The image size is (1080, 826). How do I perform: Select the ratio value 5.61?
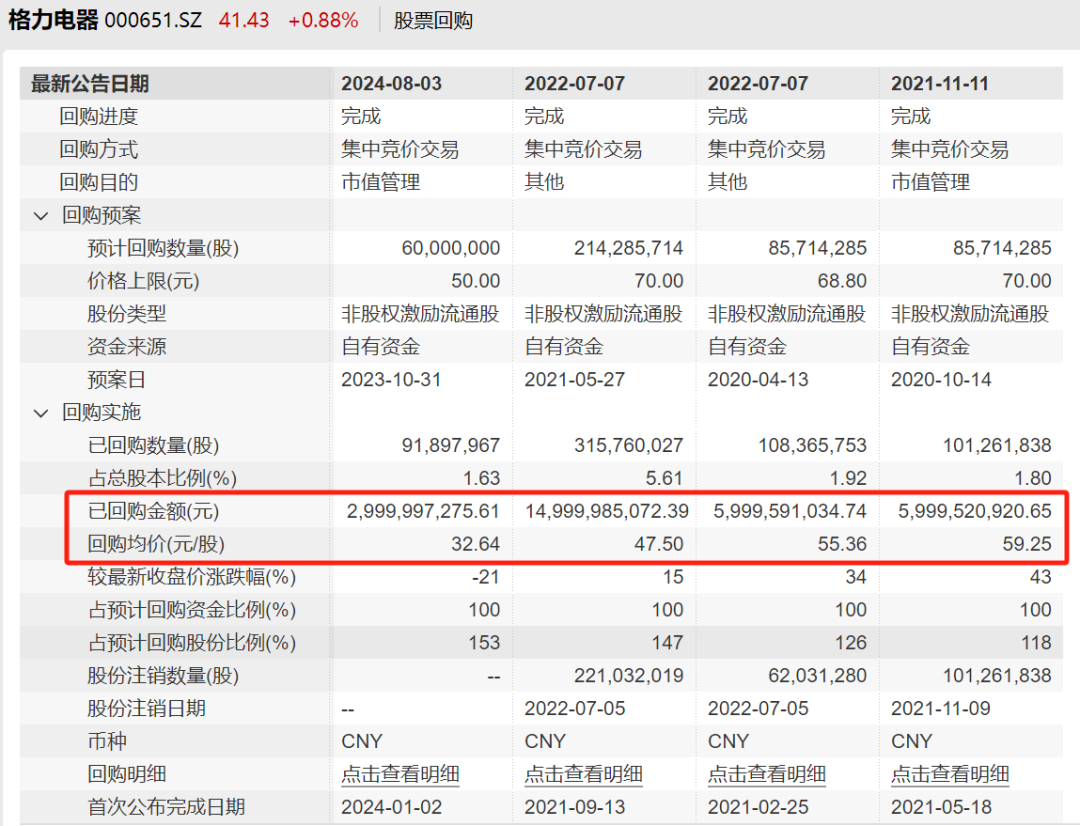click(664, 479)
